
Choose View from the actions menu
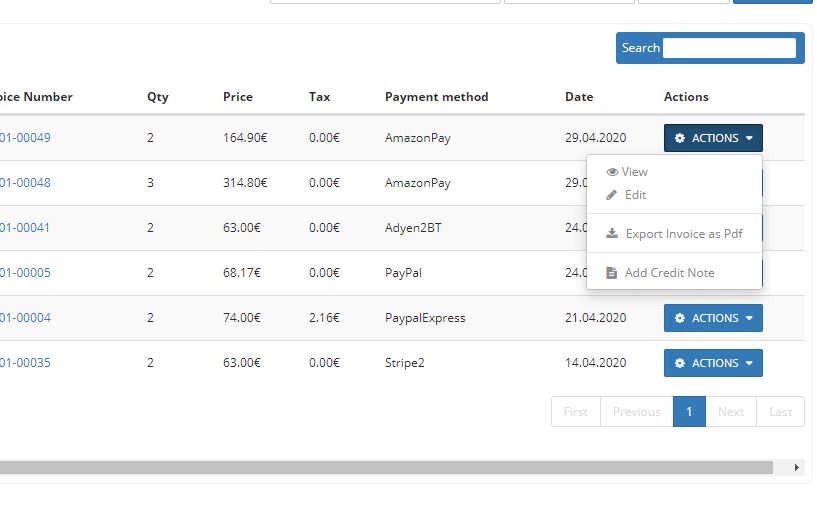point(674,172)
